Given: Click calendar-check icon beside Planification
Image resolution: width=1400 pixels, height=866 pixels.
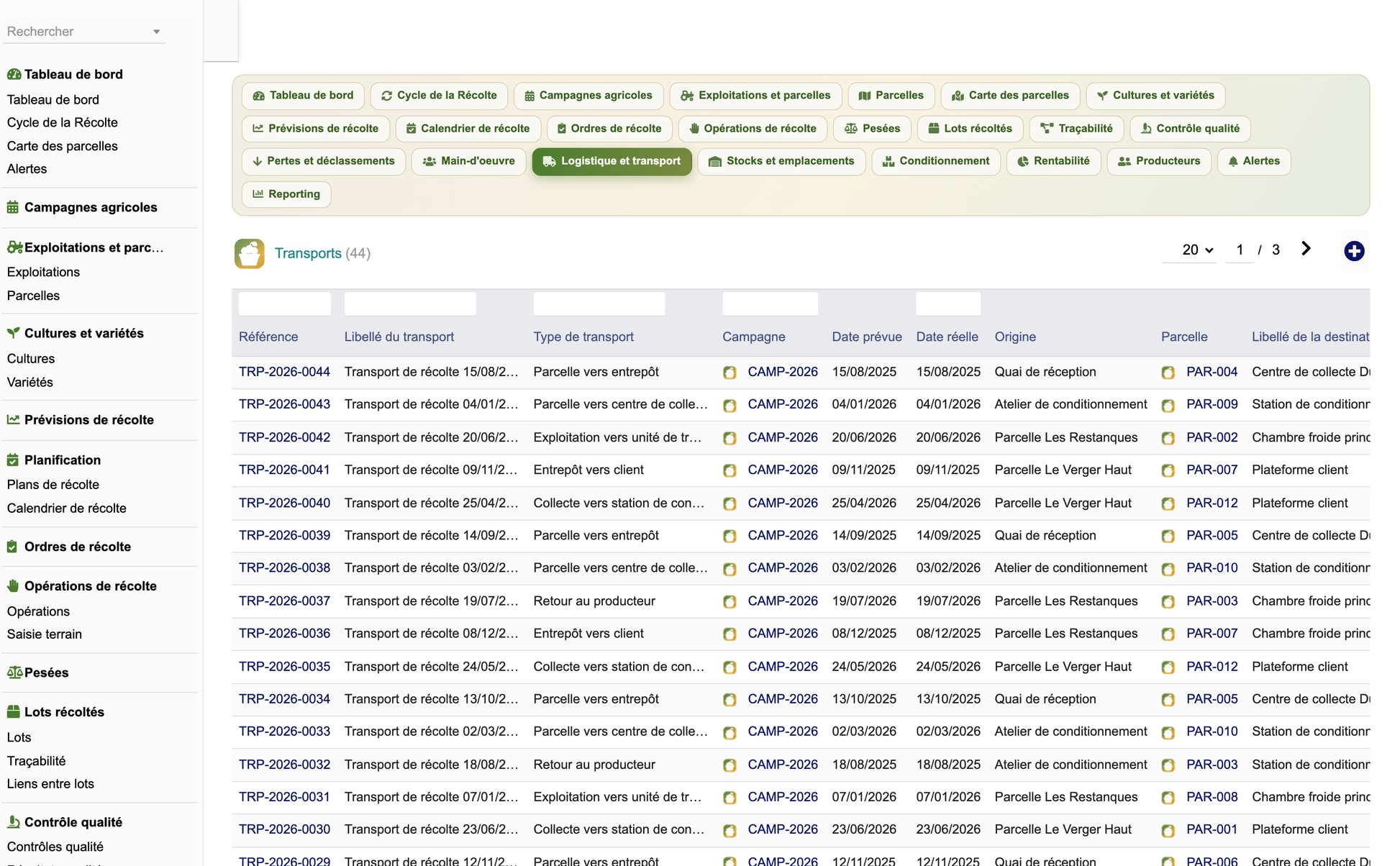Looking at the screenshot, I should click(x=13, y=460).
